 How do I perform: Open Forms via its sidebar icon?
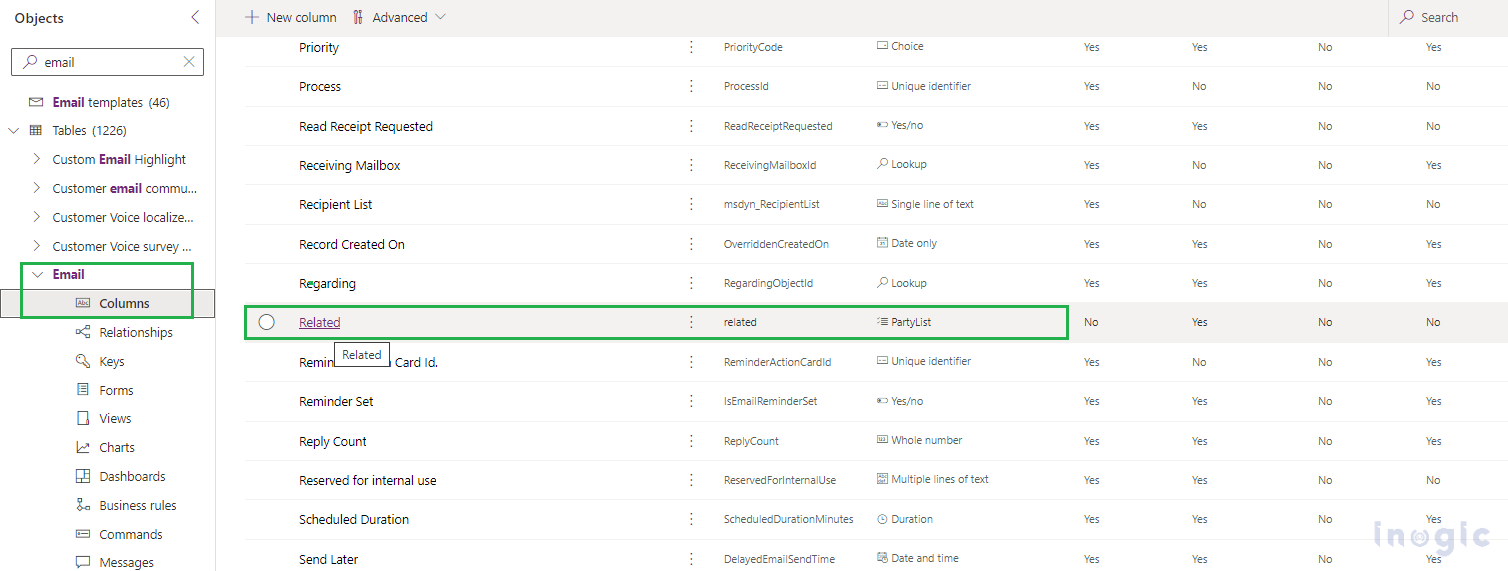pos(83,390)
